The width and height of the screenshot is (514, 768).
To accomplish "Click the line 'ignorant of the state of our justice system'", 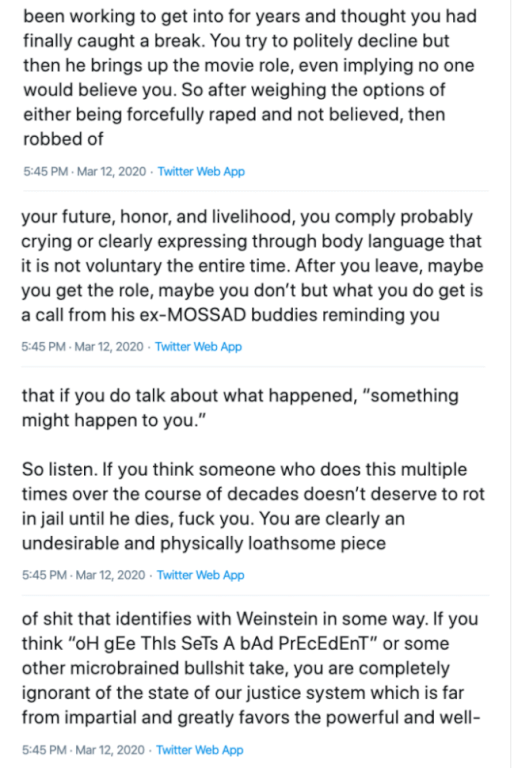I will coord(243,693).
